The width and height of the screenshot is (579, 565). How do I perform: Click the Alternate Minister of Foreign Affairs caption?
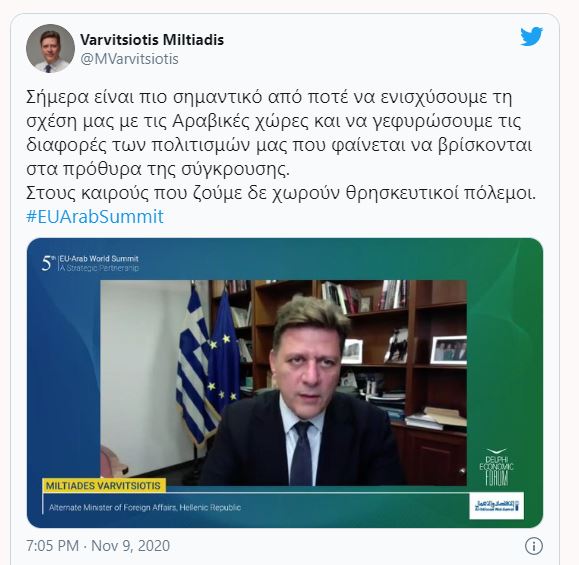145,508
